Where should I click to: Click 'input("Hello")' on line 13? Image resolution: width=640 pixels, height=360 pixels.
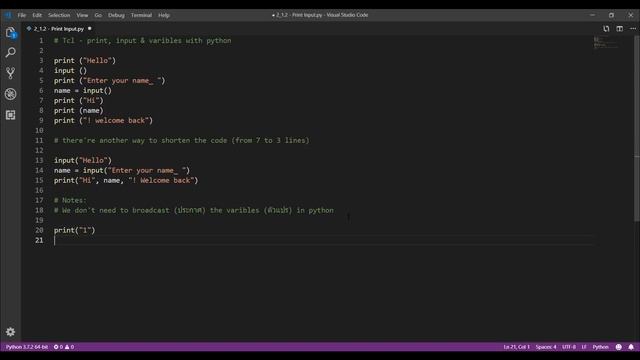(x=82, y=160)
